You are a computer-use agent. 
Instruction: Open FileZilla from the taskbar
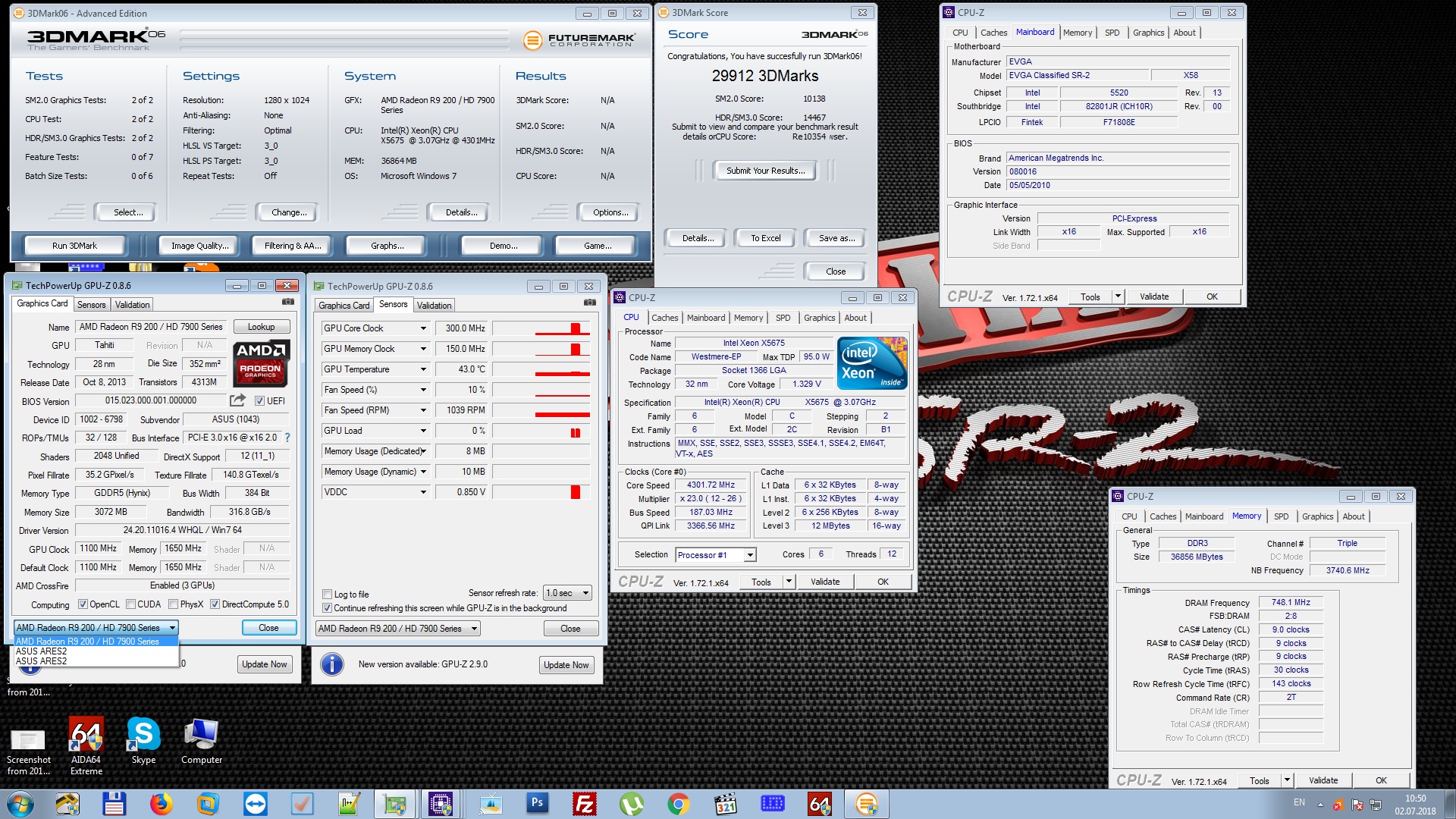585,804
